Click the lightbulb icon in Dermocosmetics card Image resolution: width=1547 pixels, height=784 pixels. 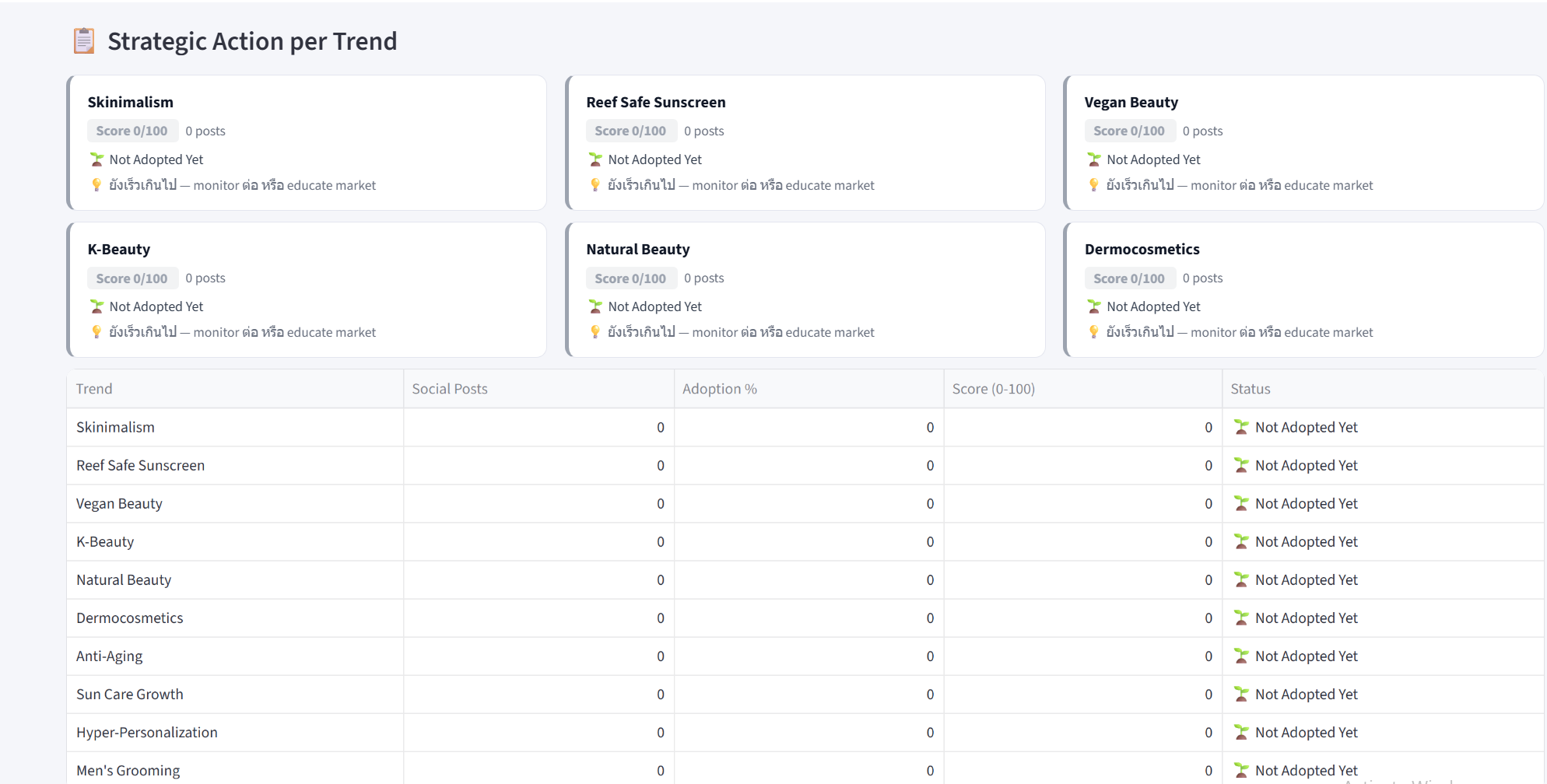(x=1094, y=332)
